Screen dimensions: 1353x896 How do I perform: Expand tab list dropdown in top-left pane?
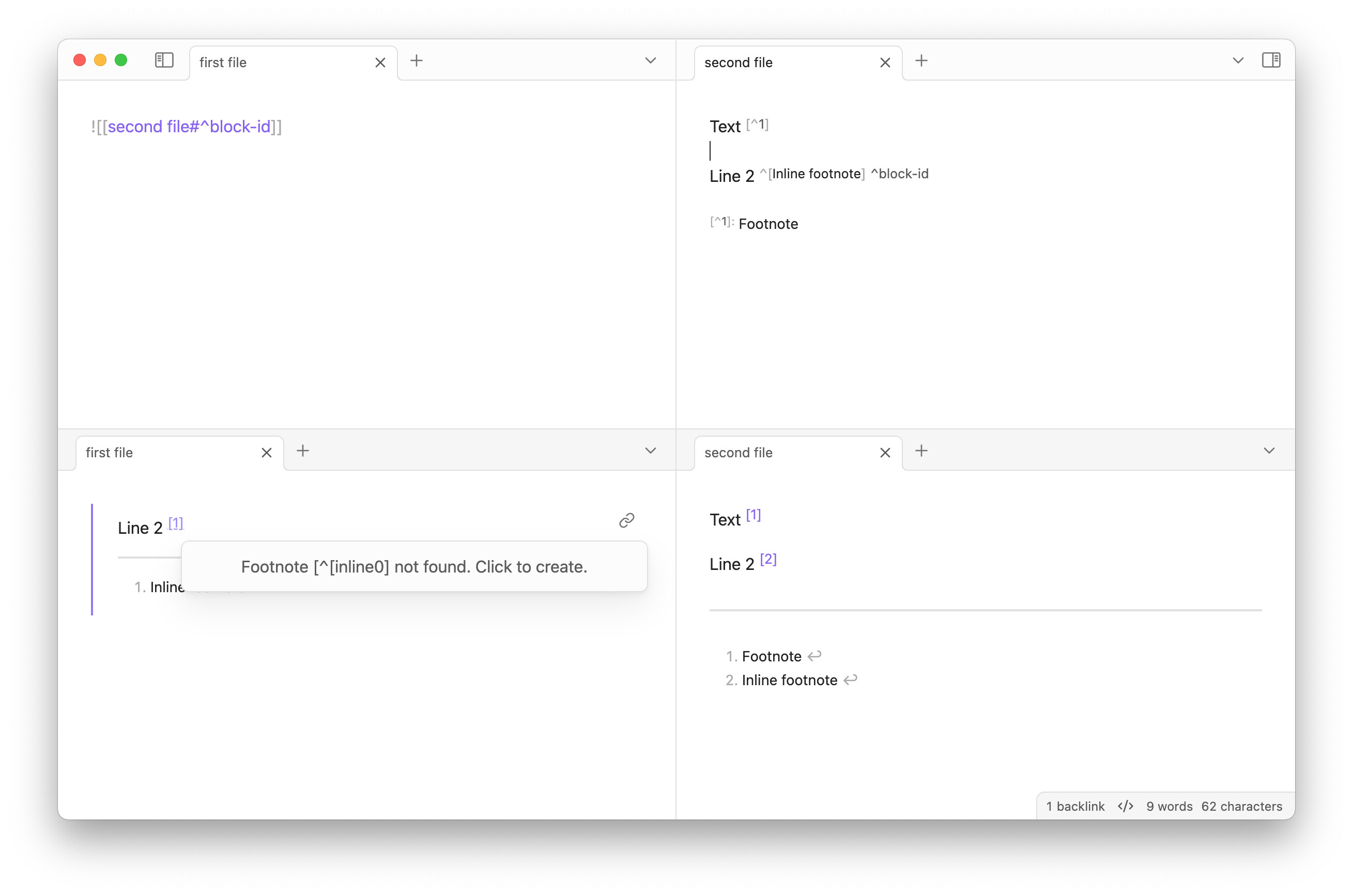pyautogui.click(x=650, y=60)
